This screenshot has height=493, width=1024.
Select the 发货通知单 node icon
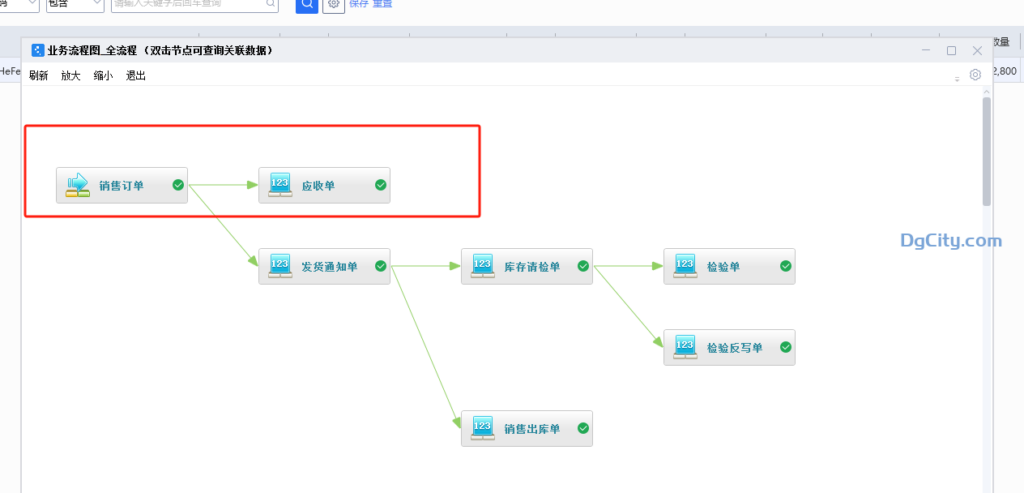click(x=280, y=266)
